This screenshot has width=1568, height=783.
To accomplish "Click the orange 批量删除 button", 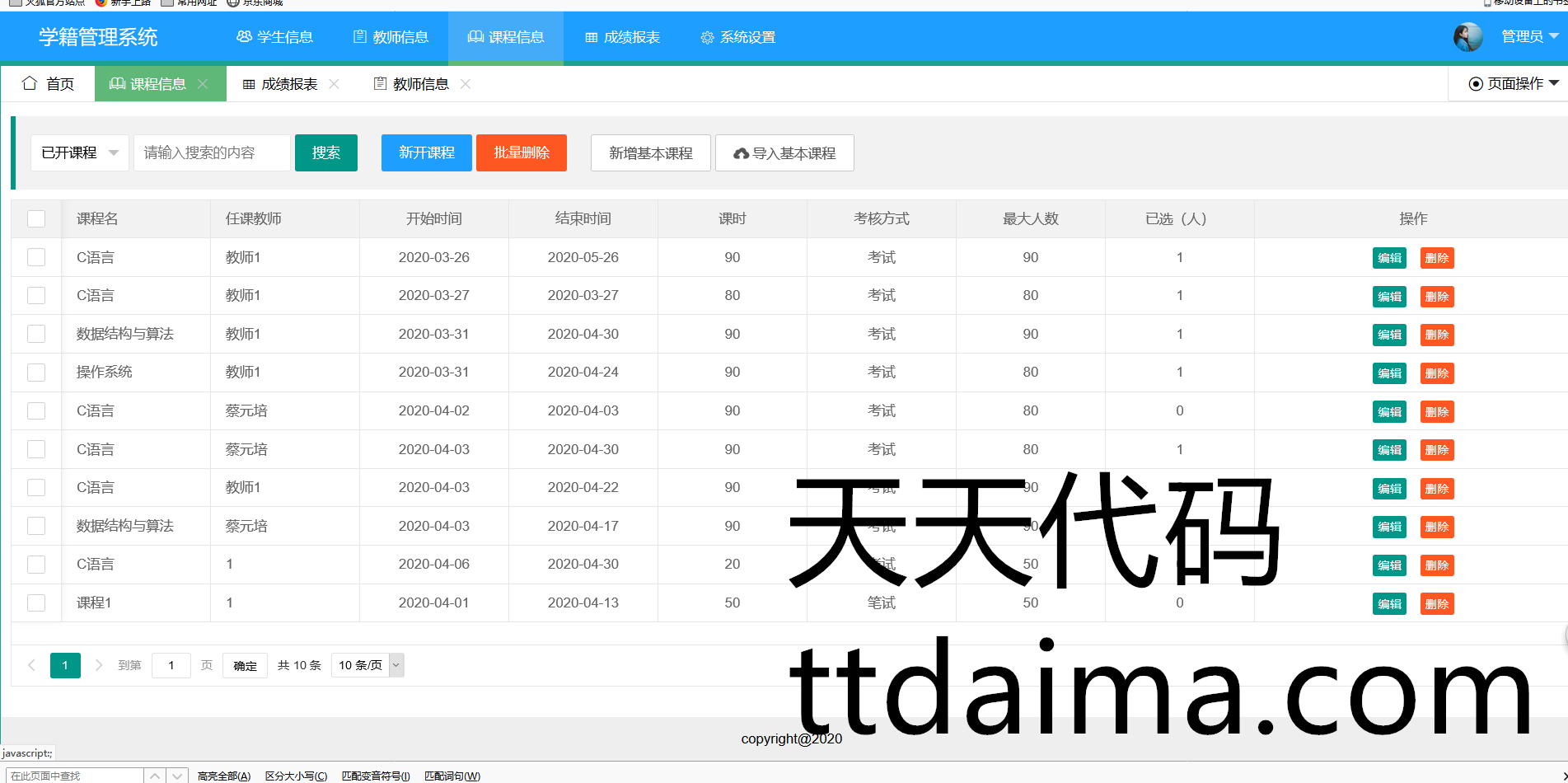I will 522,152.
